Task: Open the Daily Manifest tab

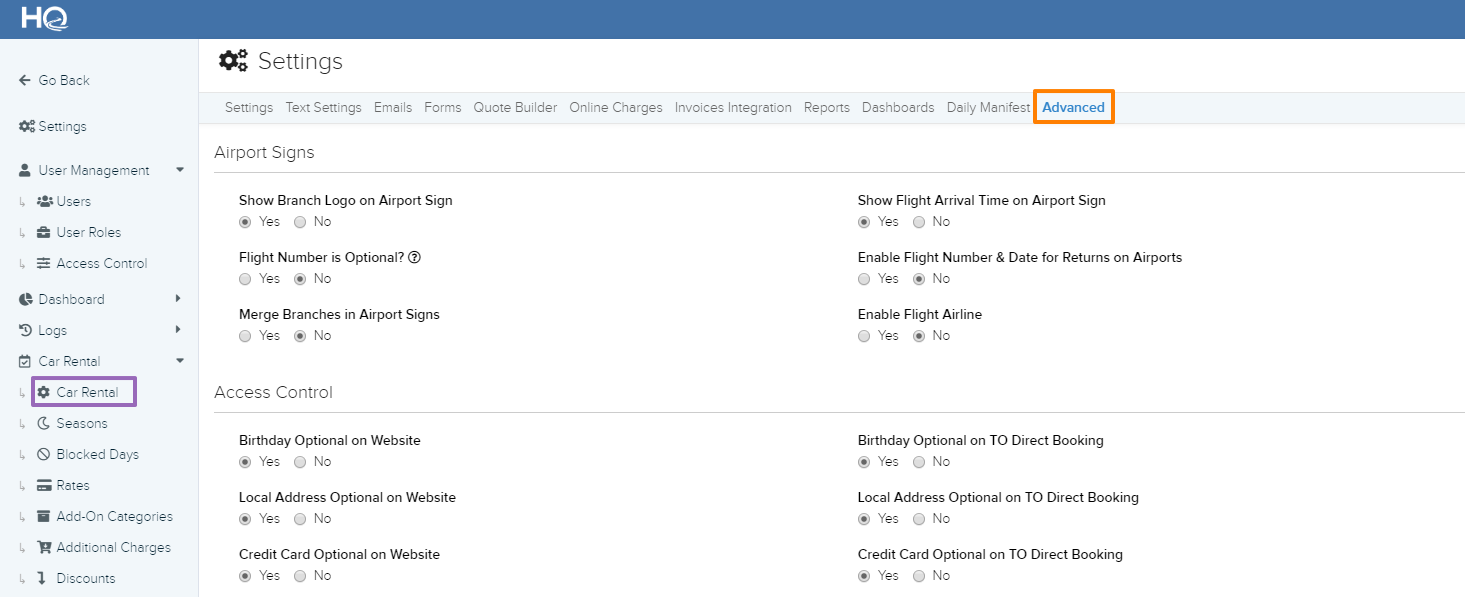Action: (x=988, y=107)
